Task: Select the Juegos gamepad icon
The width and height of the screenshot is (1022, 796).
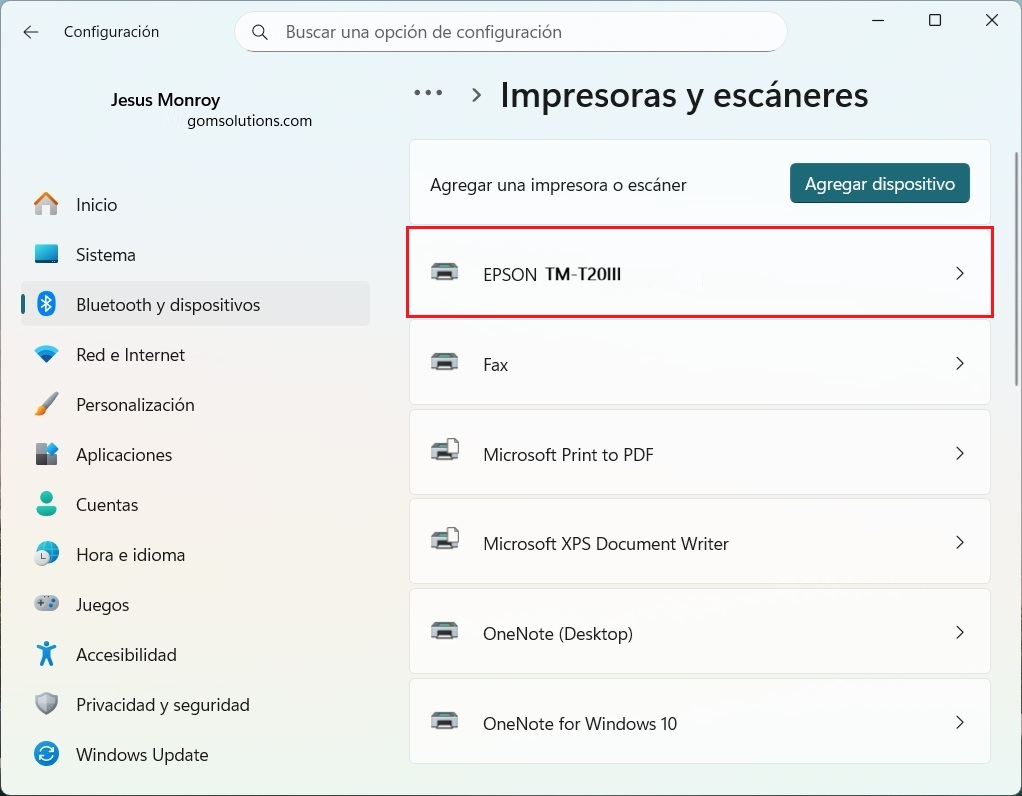Action: click(46, 604)
